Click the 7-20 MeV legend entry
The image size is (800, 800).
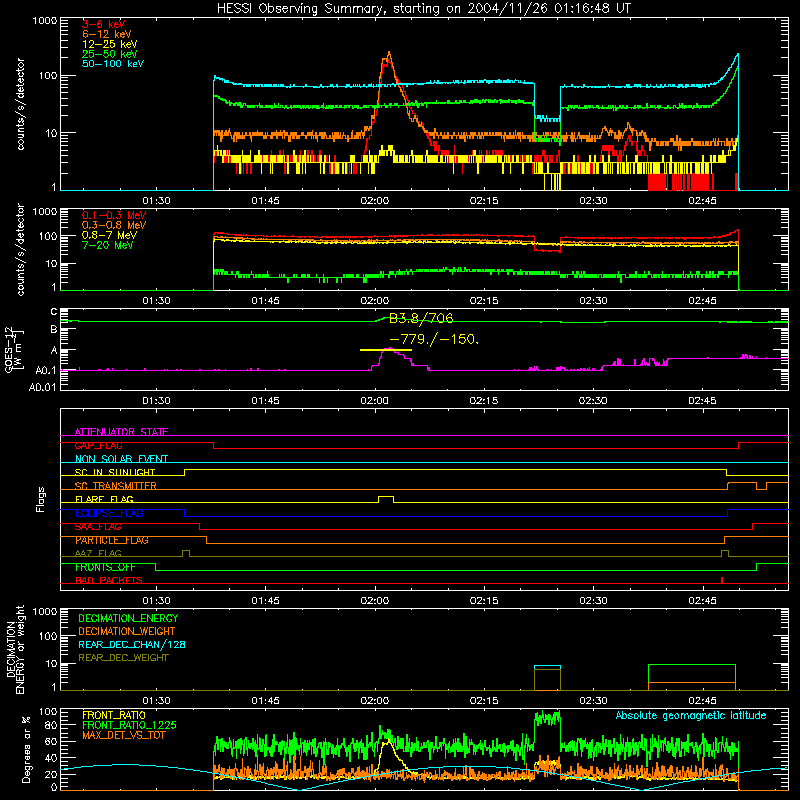(108, 245)
